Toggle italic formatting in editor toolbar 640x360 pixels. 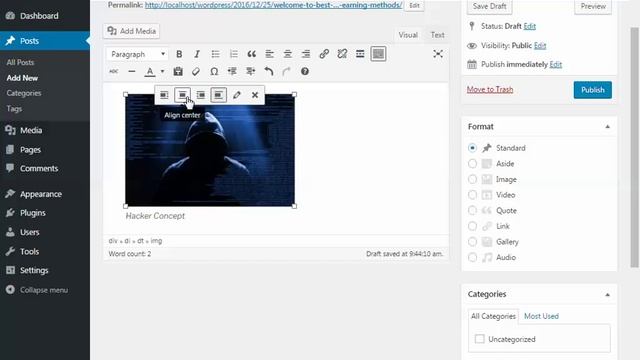tap(197, 54)
